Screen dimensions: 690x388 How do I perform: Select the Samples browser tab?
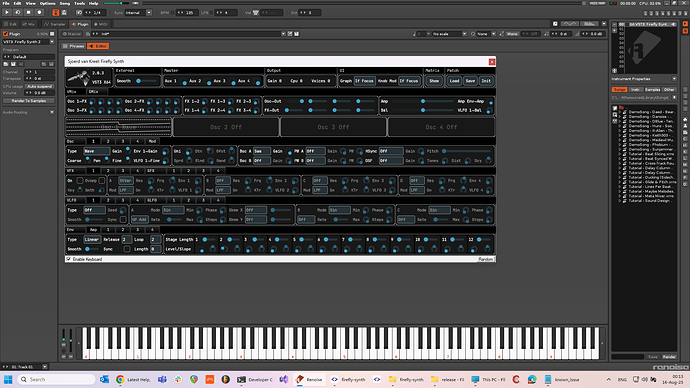click(x=653, y=89)
